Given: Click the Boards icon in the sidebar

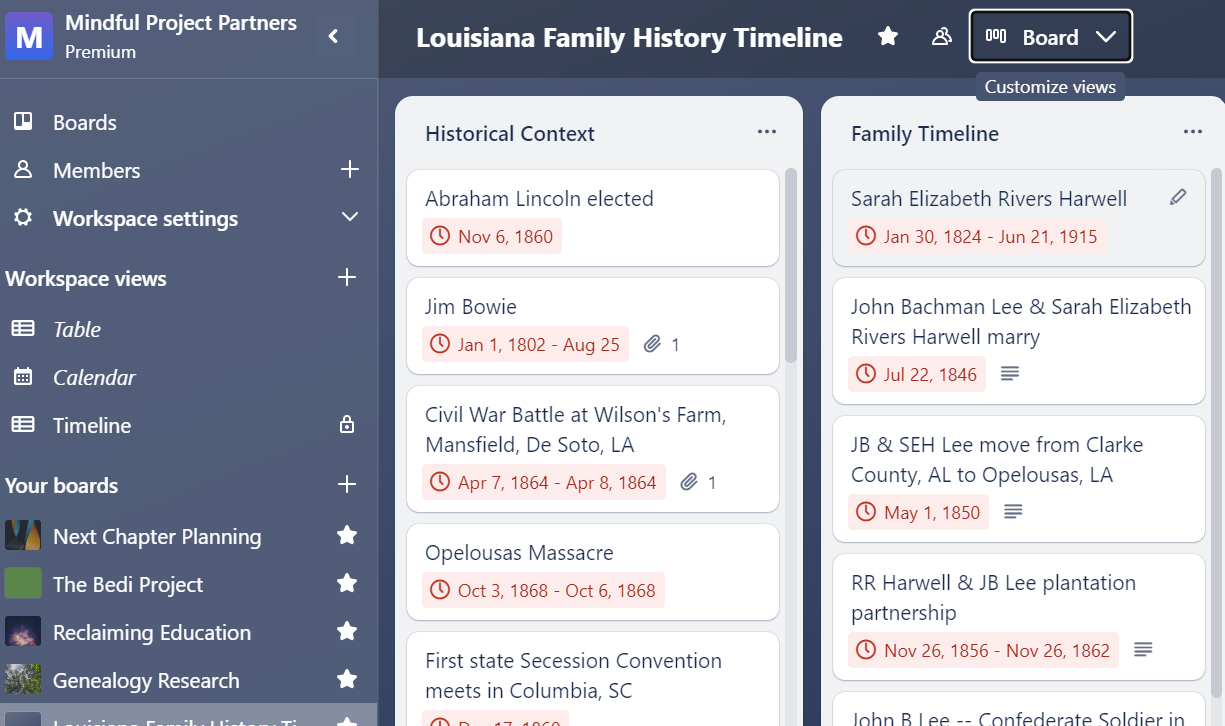Looking at the screenshot, I should pyautogui.click(x=23, y=121).
